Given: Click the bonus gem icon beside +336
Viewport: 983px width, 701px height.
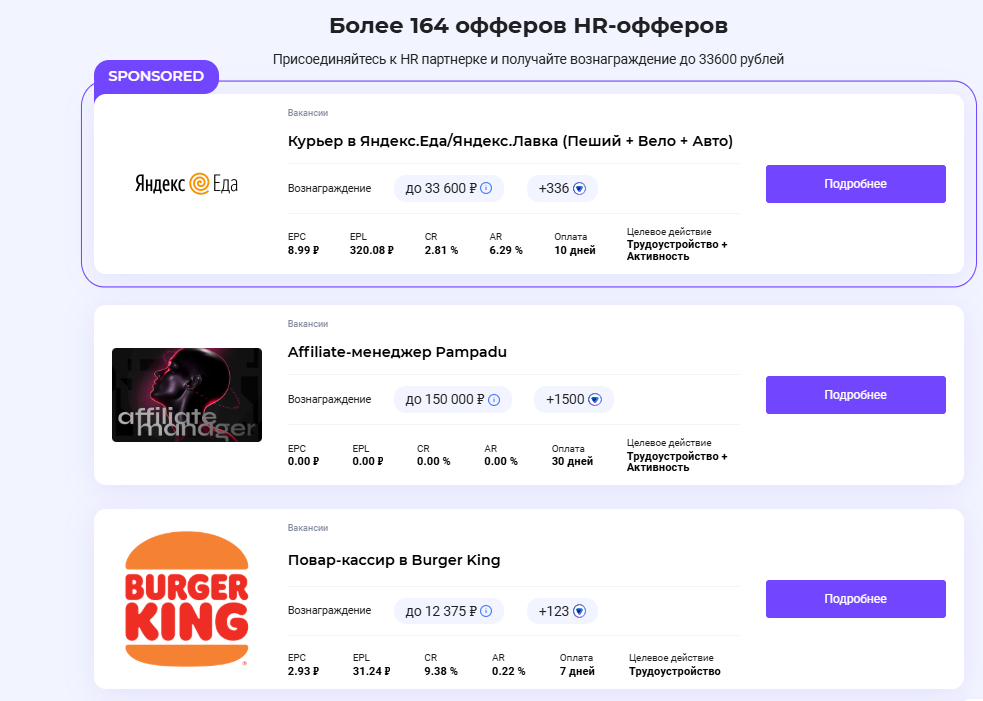Looking at the screenshot, I should click(579, 188).
